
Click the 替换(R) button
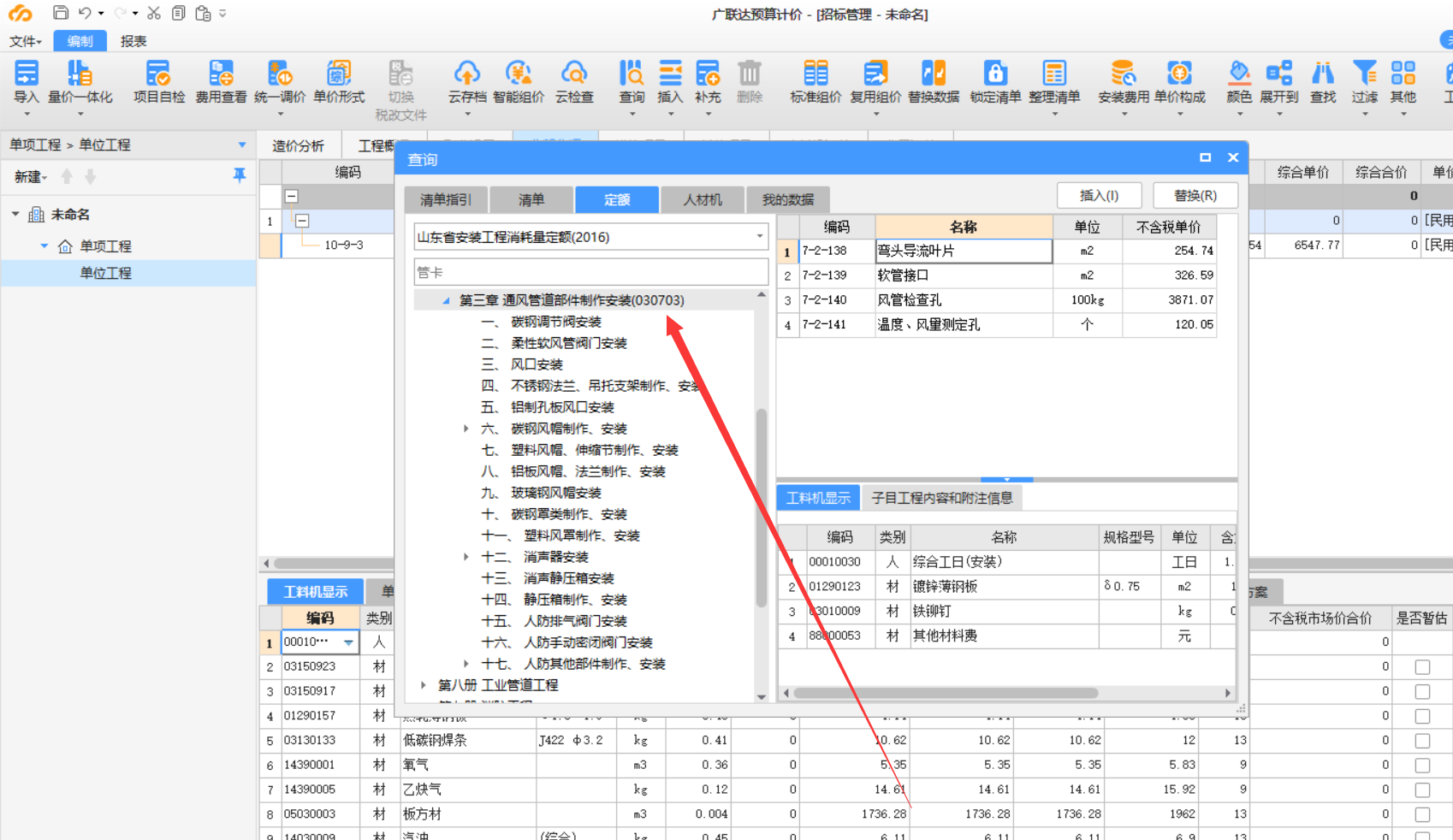(1195, 195)
